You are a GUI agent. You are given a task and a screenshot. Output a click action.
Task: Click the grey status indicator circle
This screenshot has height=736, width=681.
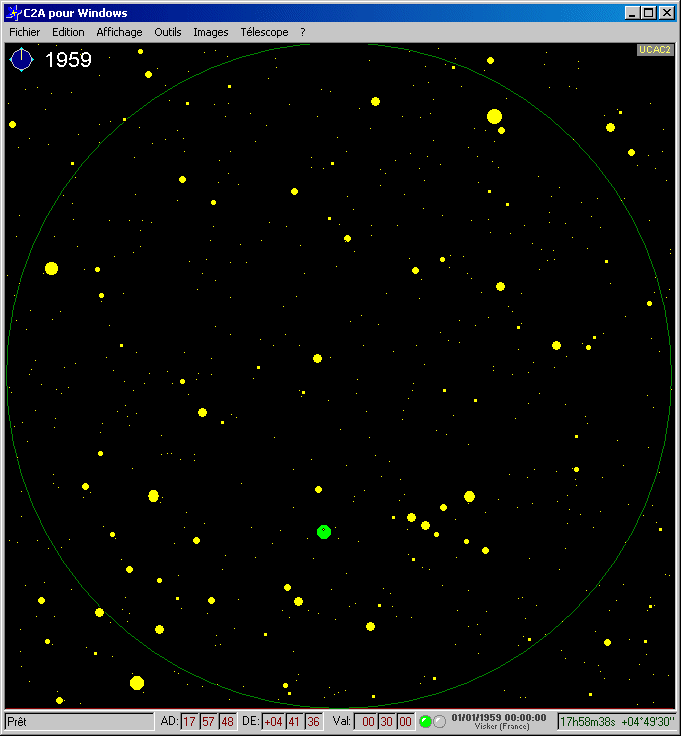[x=439, y=721]
